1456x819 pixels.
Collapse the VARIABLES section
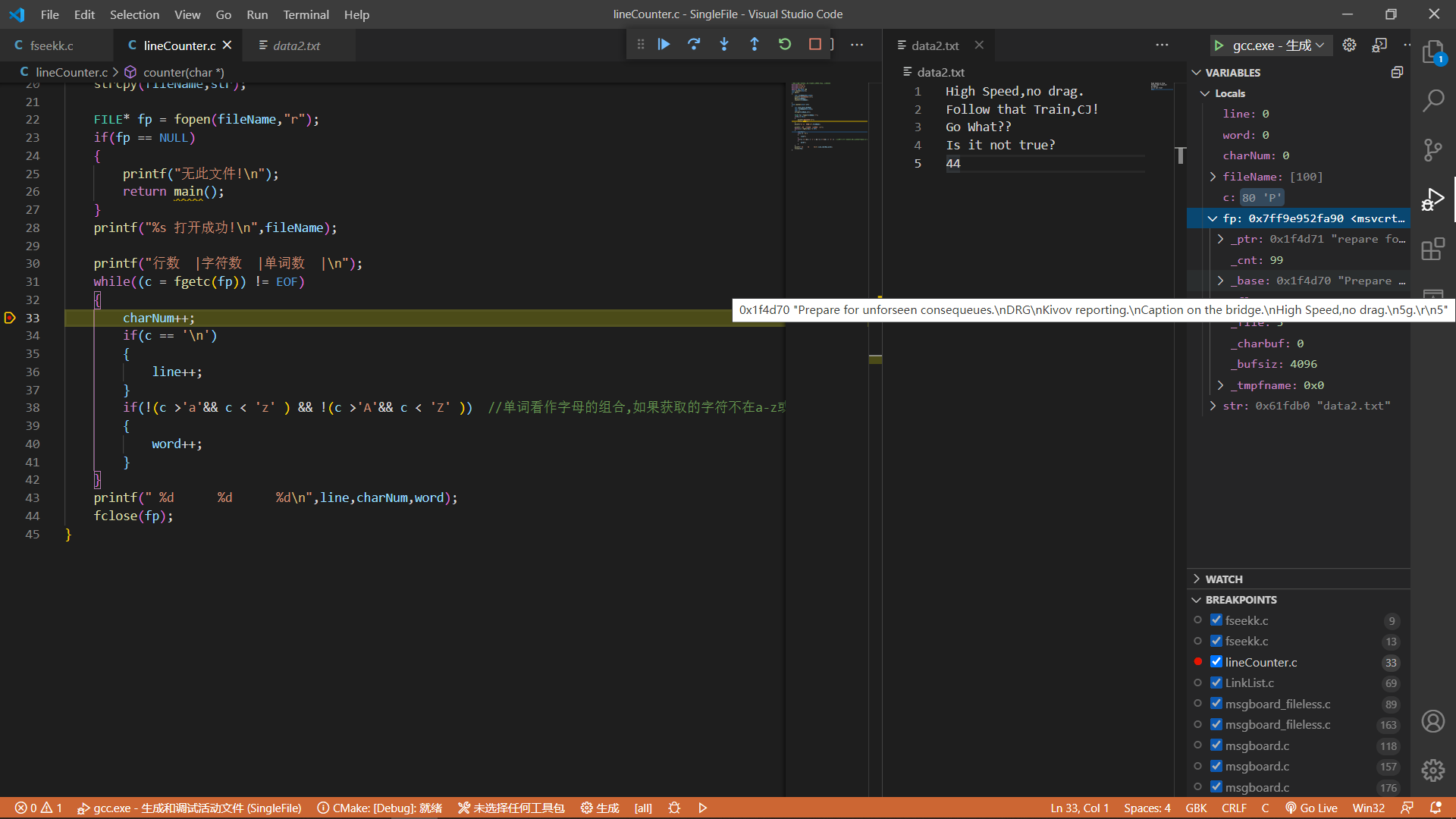click(x=1197, y=73)
